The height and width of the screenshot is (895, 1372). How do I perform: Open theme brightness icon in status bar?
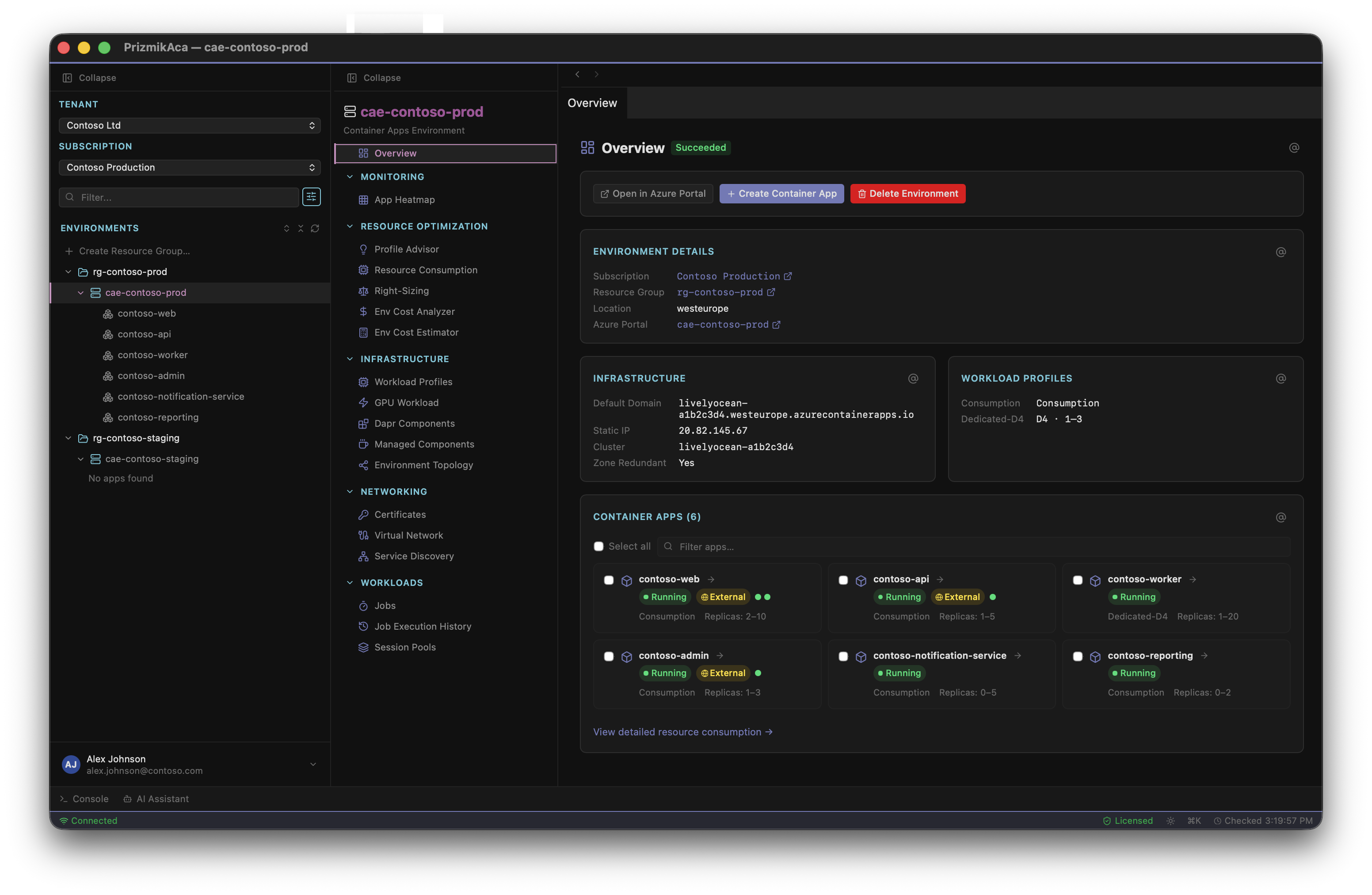point(1170,821)
